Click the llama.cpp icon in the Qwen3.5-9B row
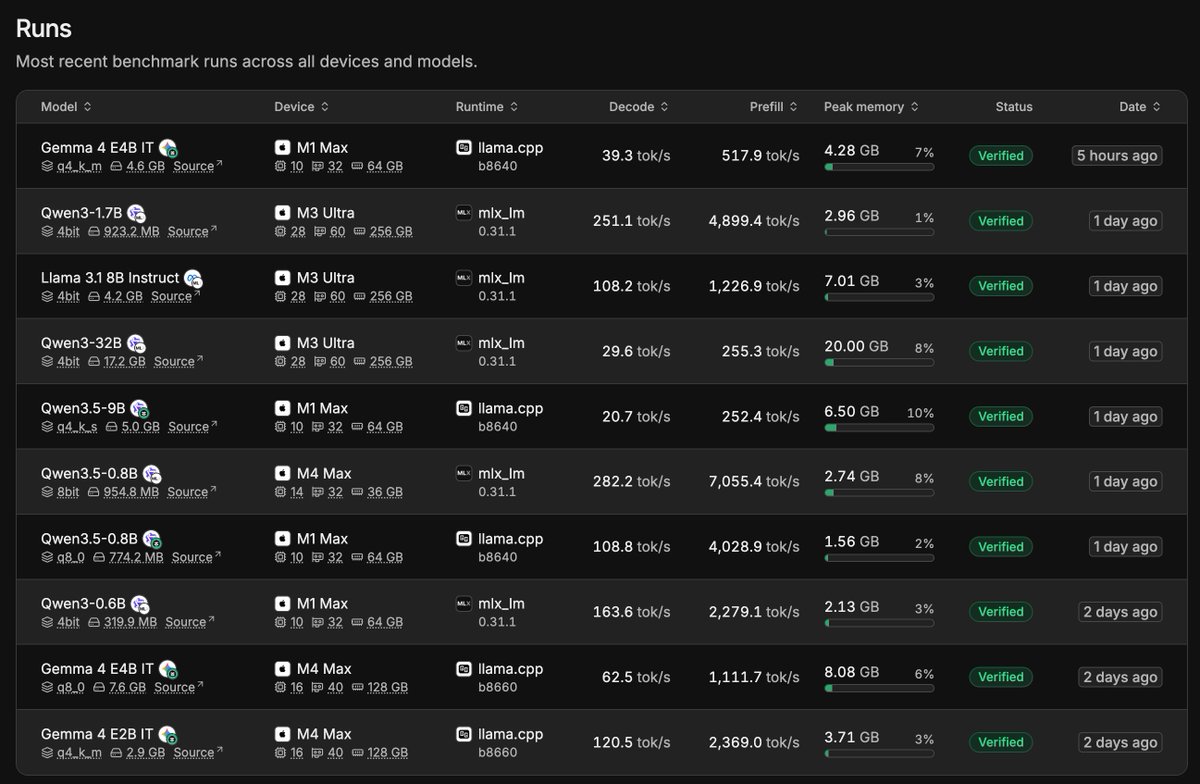Image resolution: width=1200 pixels, height=784 pixels. point(464,408)
